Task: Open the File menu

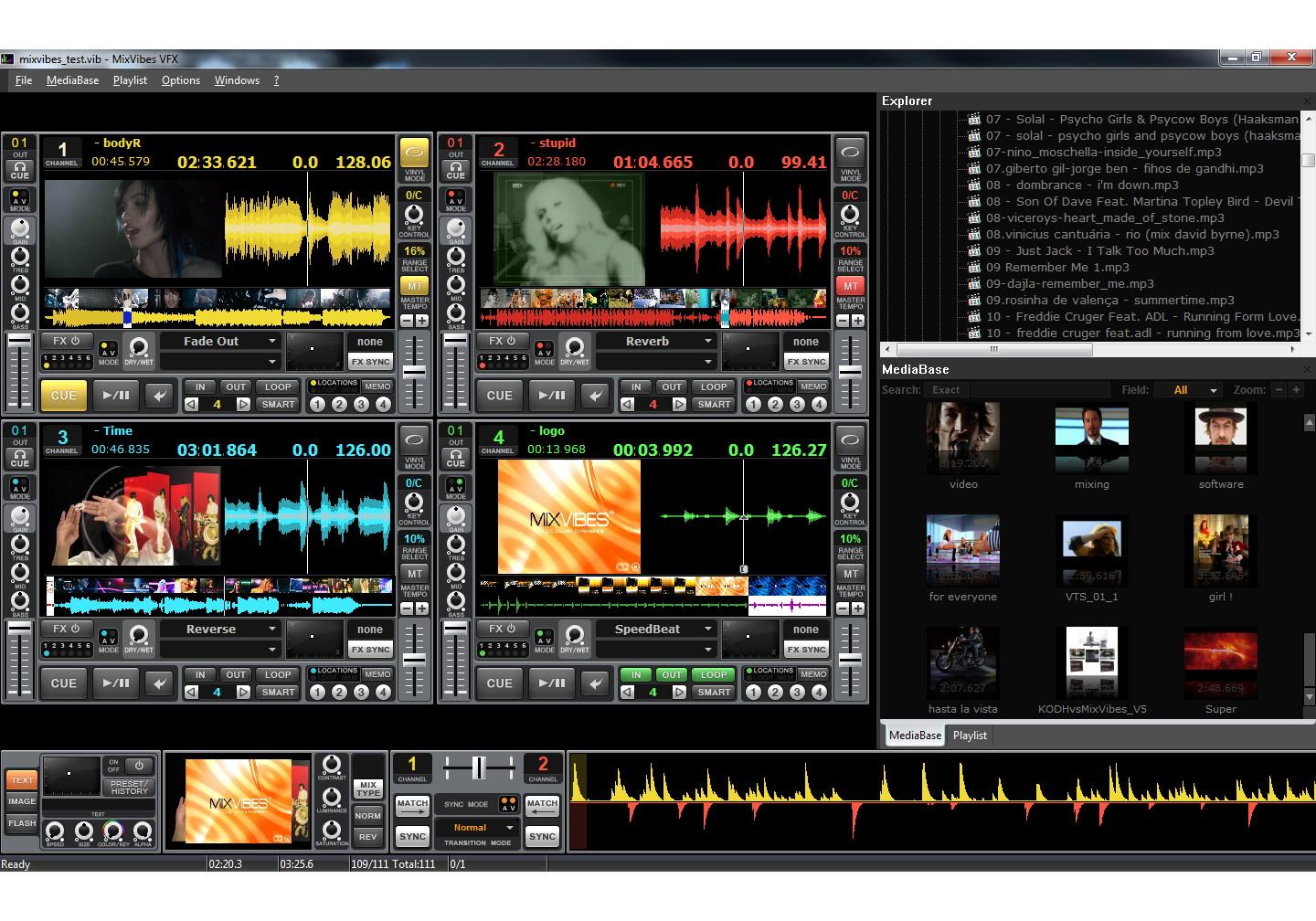Action: coord(24,80)
